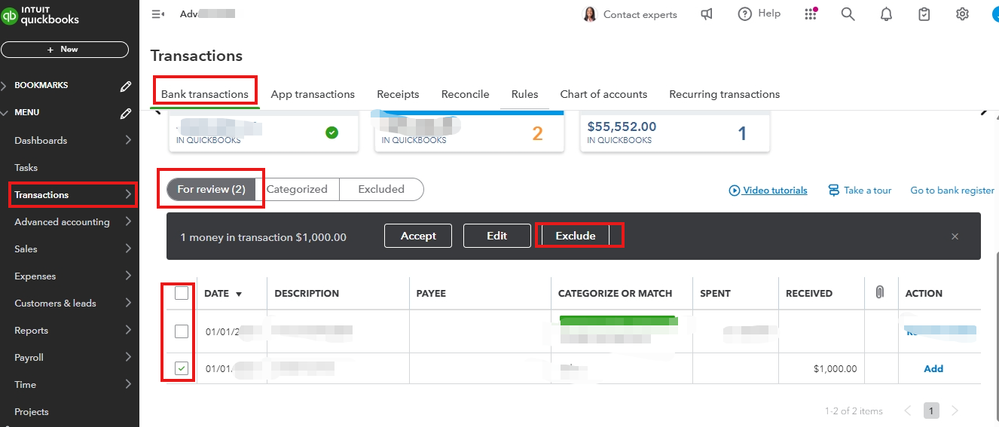Switch to the Receipts tab

398,94
